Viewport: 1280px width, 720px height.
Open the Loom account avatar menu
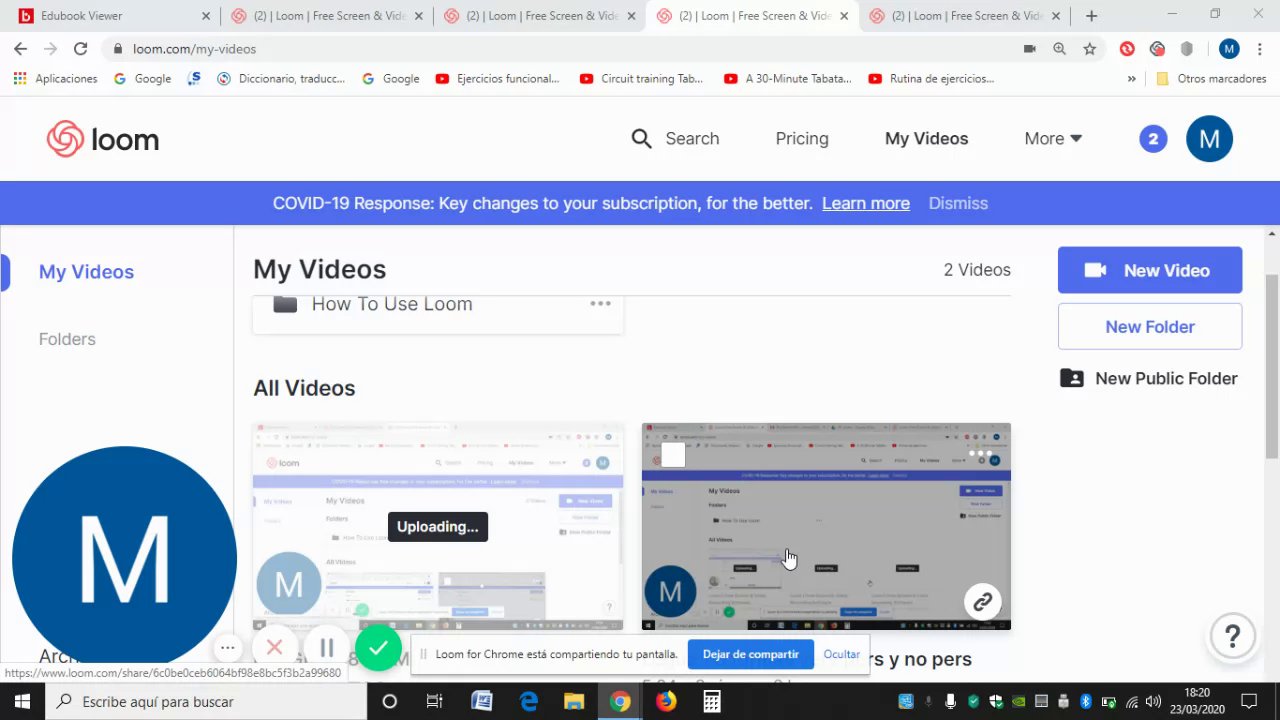click(1209, 139)
